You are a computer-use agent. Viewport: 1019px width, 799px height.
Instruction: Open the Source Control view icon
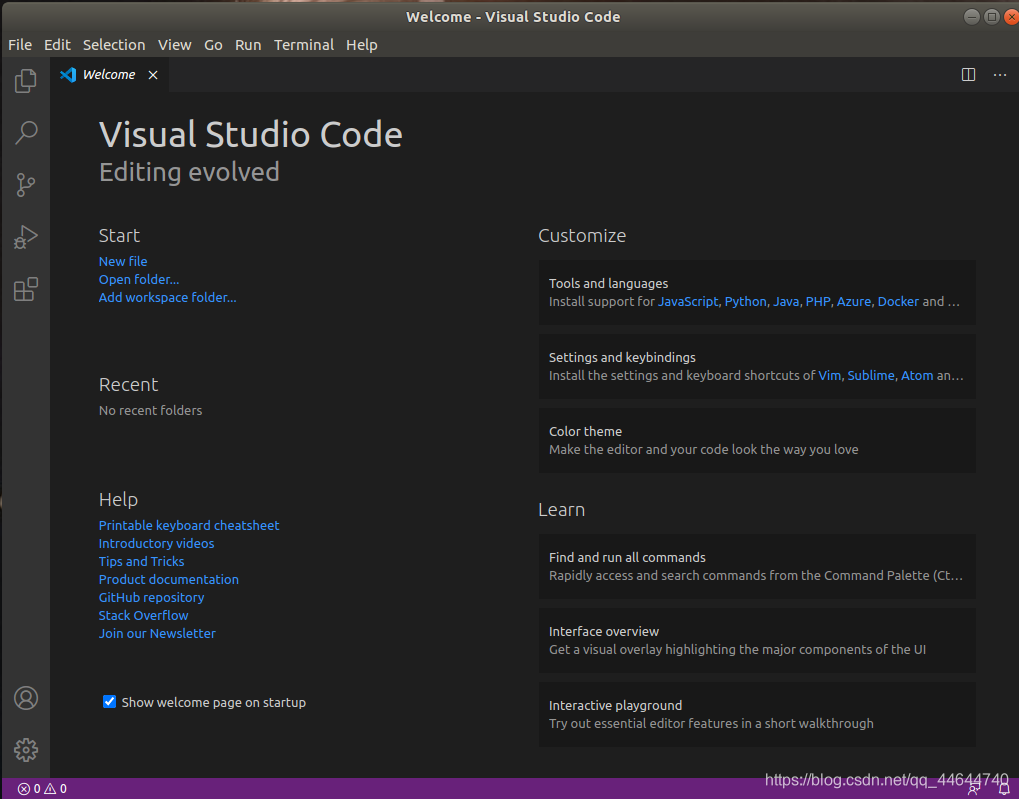click(x=26, y=185)
